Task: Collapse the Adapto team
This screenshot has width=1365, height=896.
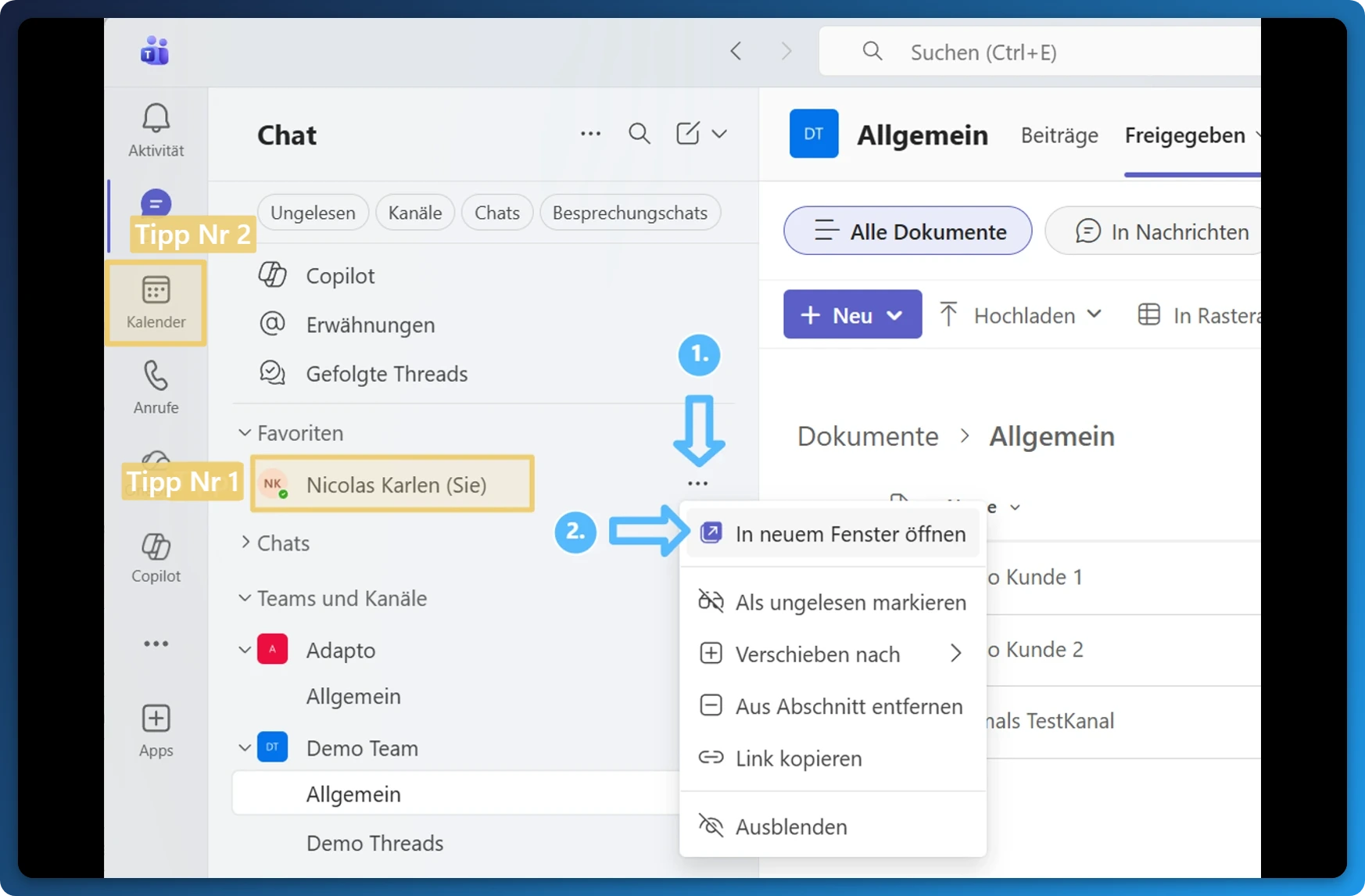Action: click(245, 650)
